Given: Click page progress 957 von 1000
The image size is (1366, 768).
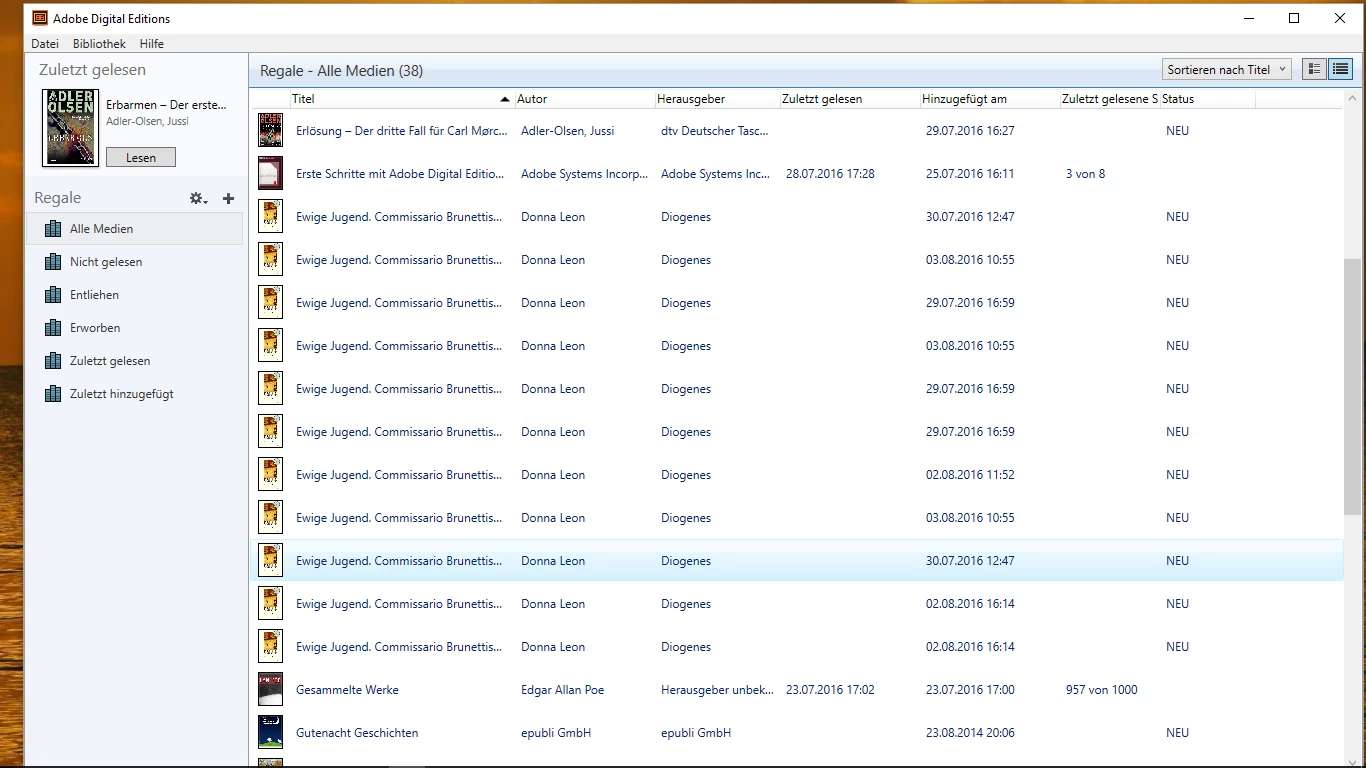Looking at the screenshot, I should pyautogui.click(x=1101, y=690).
